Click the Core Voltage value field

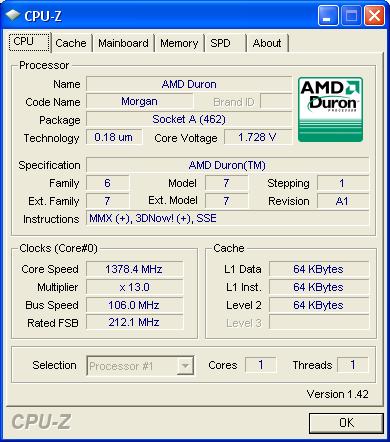258,137
